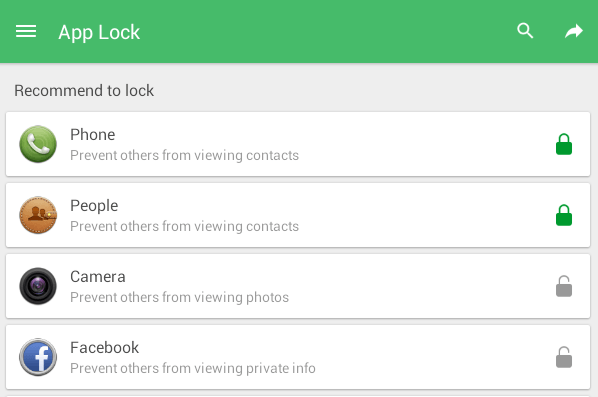This screenshot has height=397, width=598.
Task: Tap the green Phone app icon
Action: (38, 144)
